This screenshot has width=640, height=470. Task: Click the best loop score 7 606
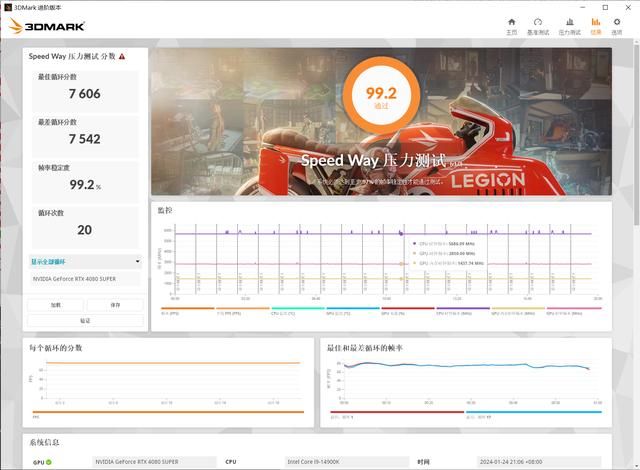(84, 94)
